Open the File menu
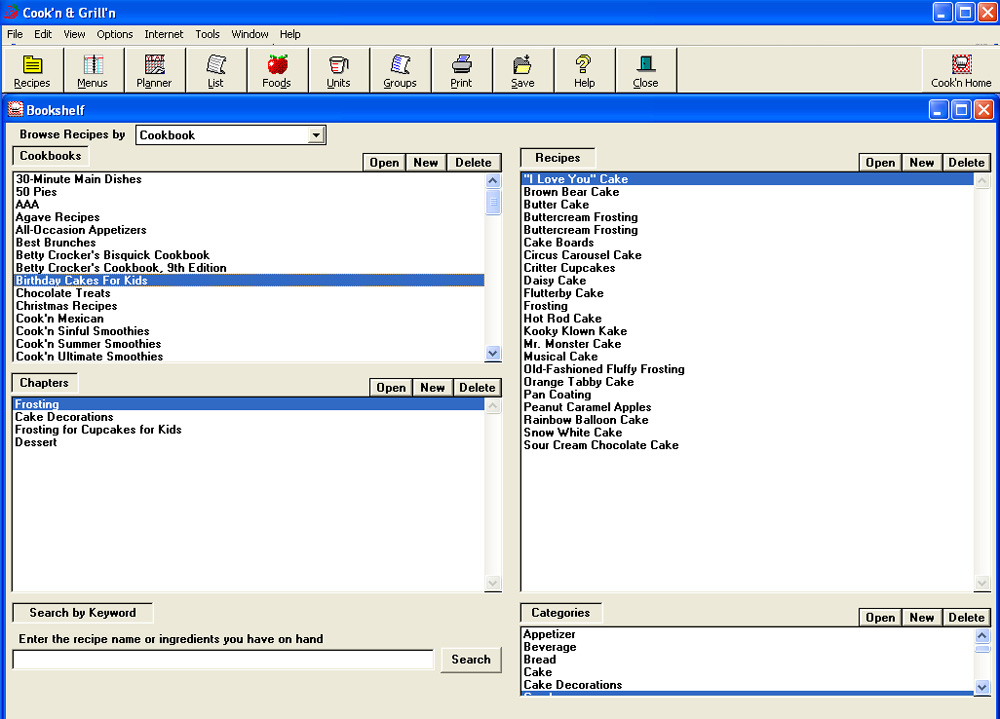Screen dimensions: 1000x719 click(x=15, y=34)
